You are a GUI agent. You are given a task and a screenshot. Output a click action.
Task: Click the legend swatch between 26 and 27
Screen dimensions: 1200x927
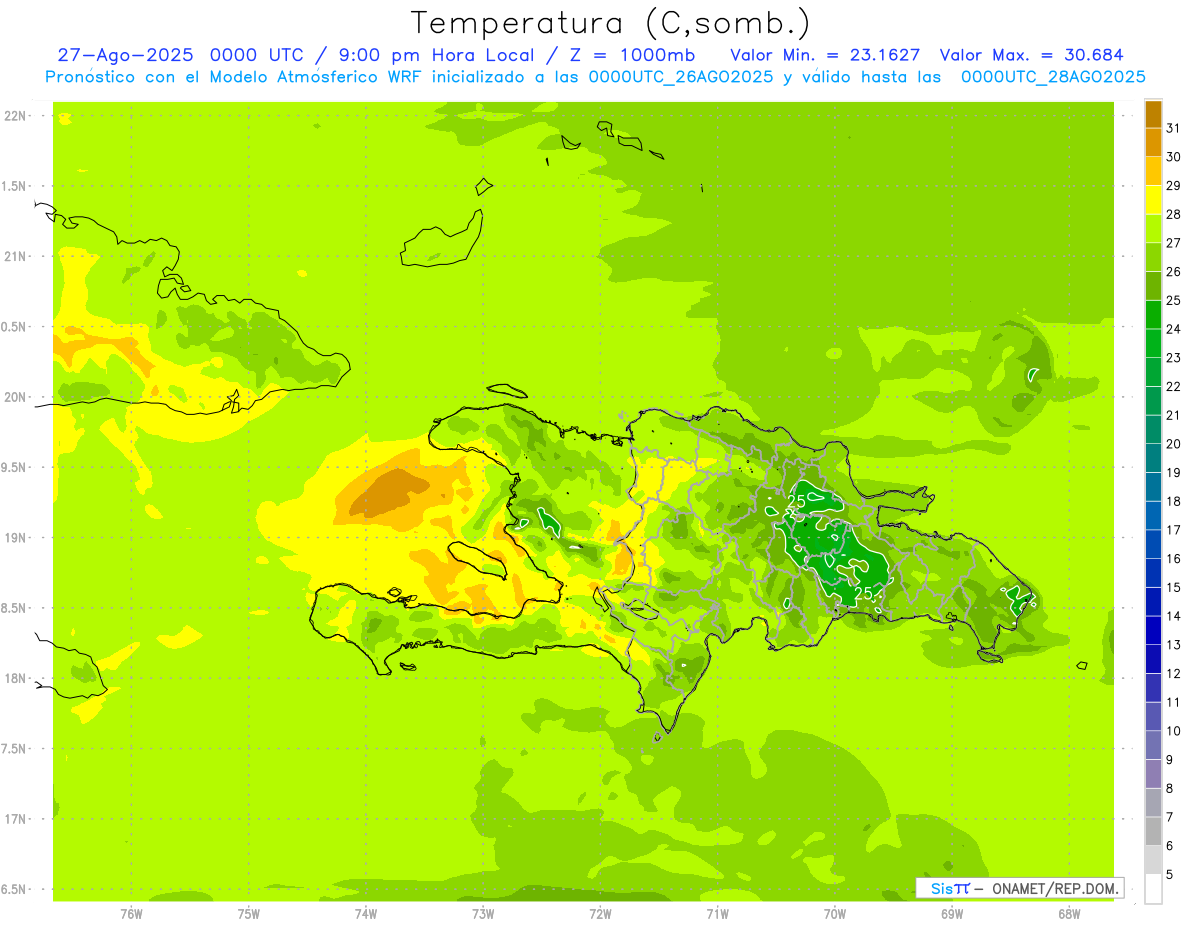(x=1153, y=257)
